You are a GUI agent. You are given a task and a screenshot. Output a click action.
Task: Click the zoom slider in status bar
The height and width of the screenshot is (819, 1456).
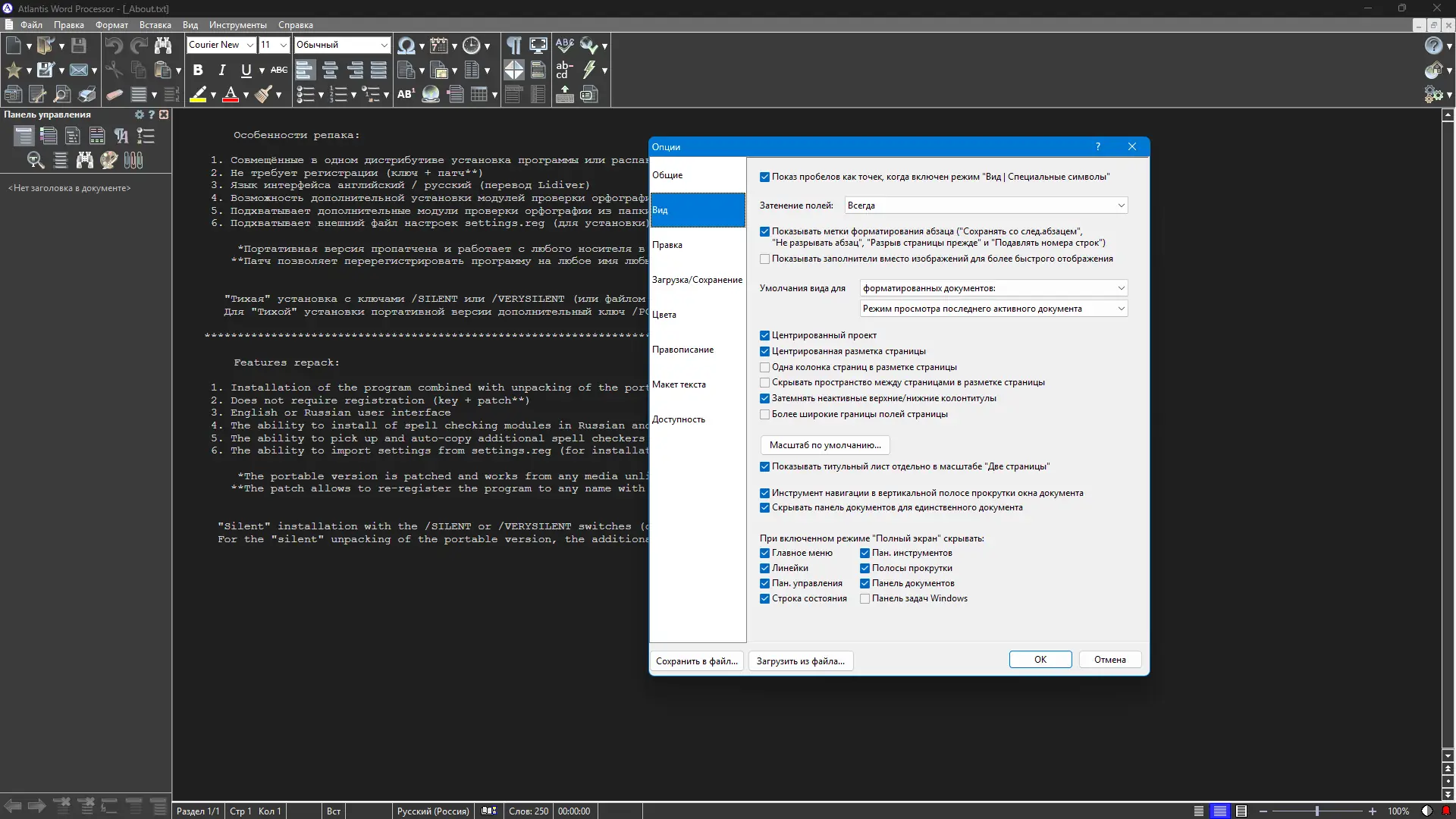tap(1317, 811)
